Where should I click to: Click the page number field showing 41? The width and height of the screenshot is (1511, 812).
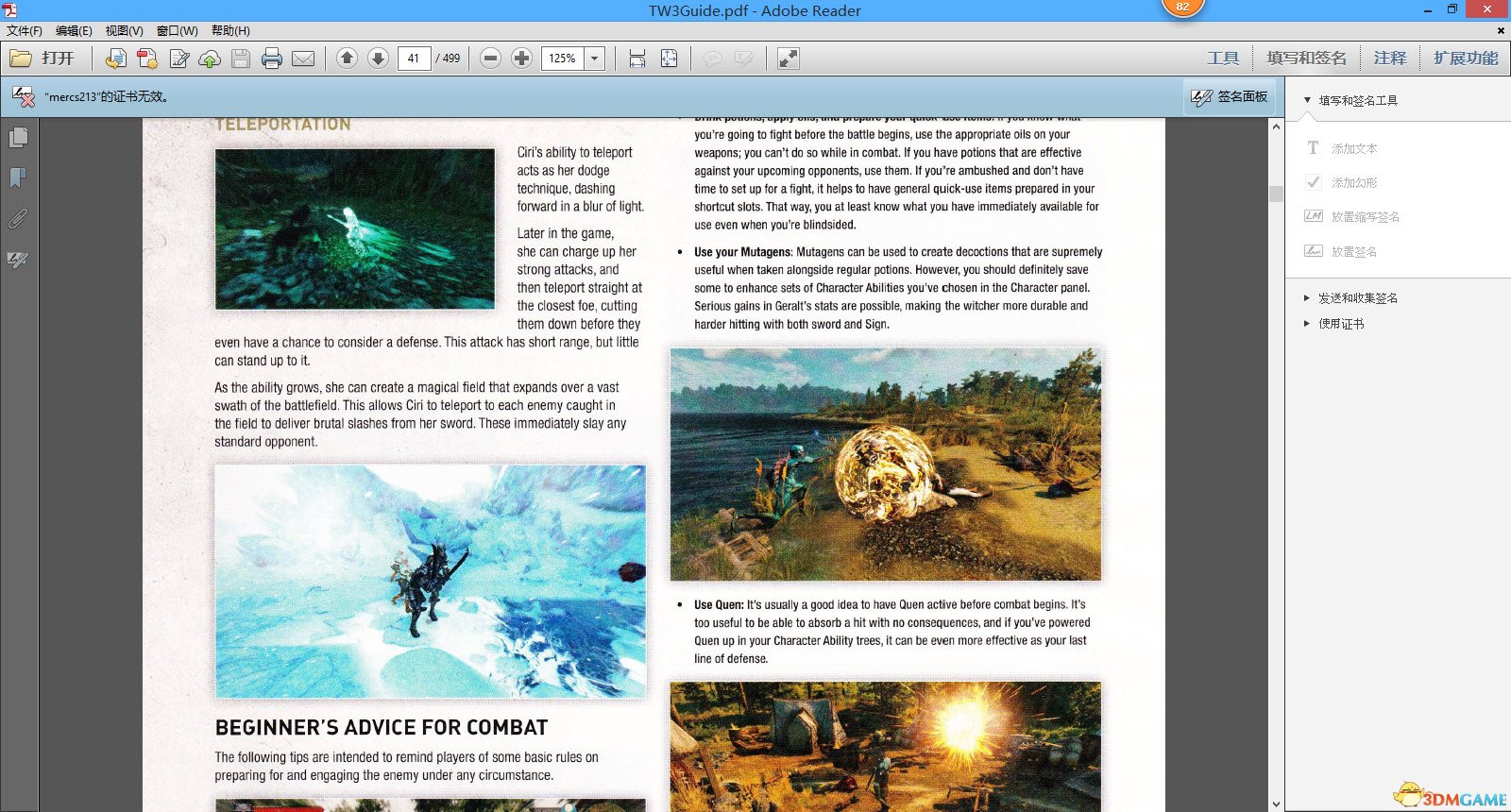pos(414,59)
